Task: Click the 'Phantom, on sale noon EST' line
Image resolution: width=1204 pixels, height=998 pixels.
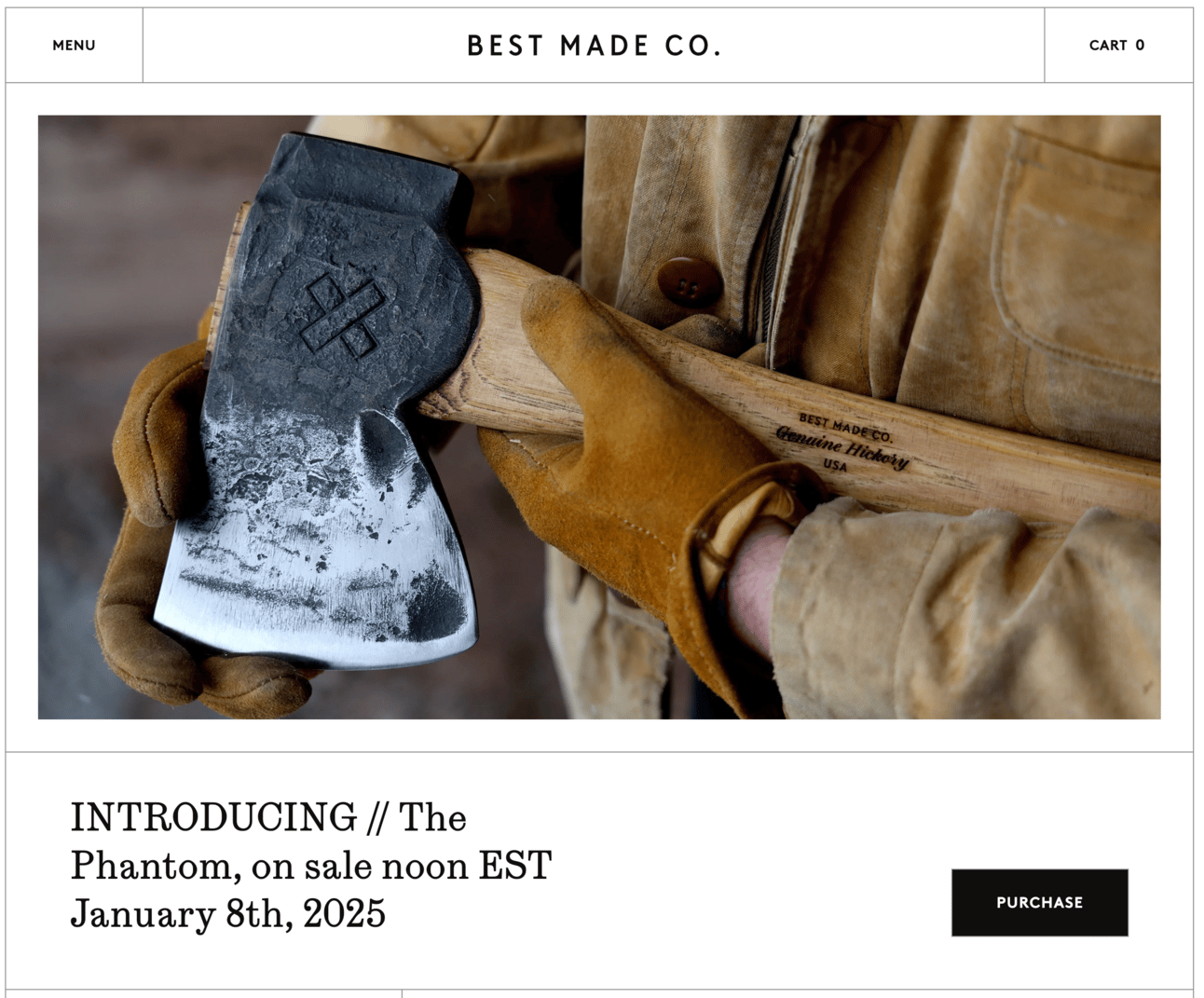Action: (311, 866)
